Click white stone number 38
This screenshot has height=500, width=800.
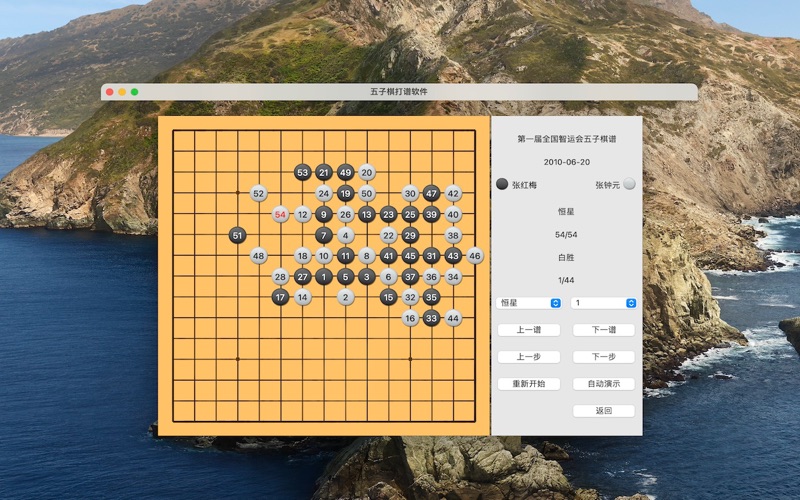pyautogui.click(x=453, y=235)
